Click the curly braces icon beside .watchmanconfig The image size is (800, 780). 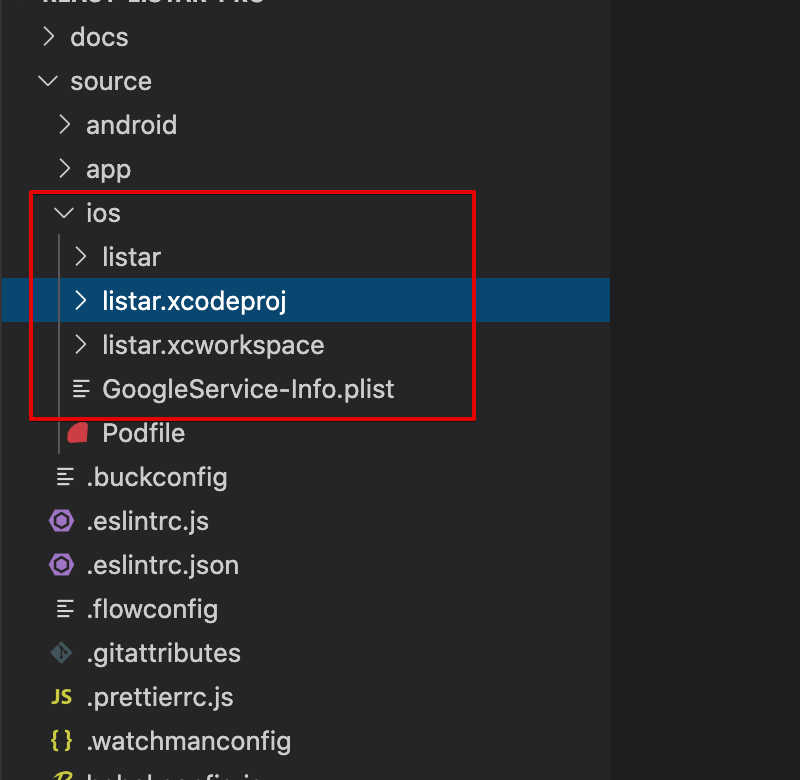[x=62, y=741]
